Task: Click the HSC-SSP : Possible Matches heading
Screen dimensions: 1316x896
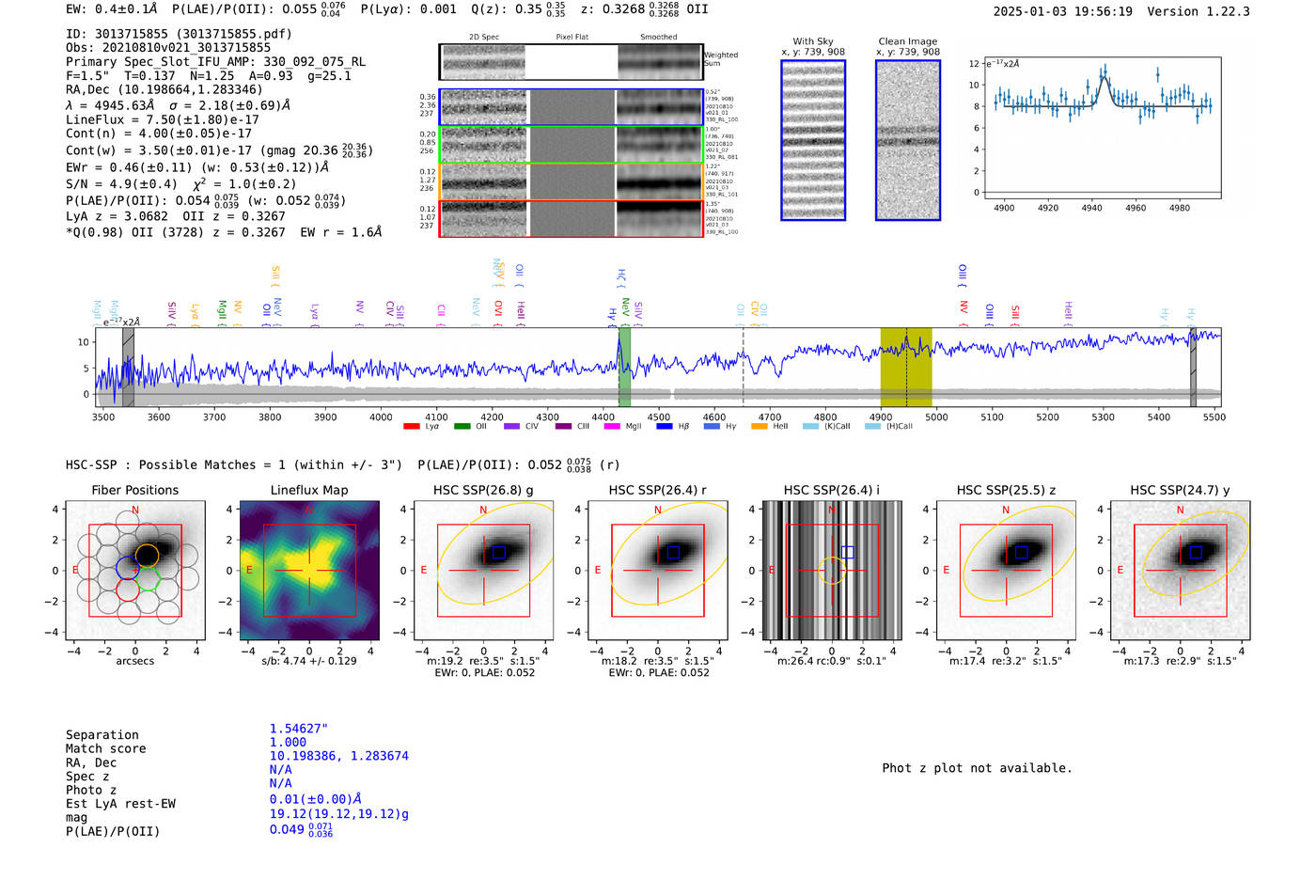Action: pyautogui.click(x=234, y=465)
